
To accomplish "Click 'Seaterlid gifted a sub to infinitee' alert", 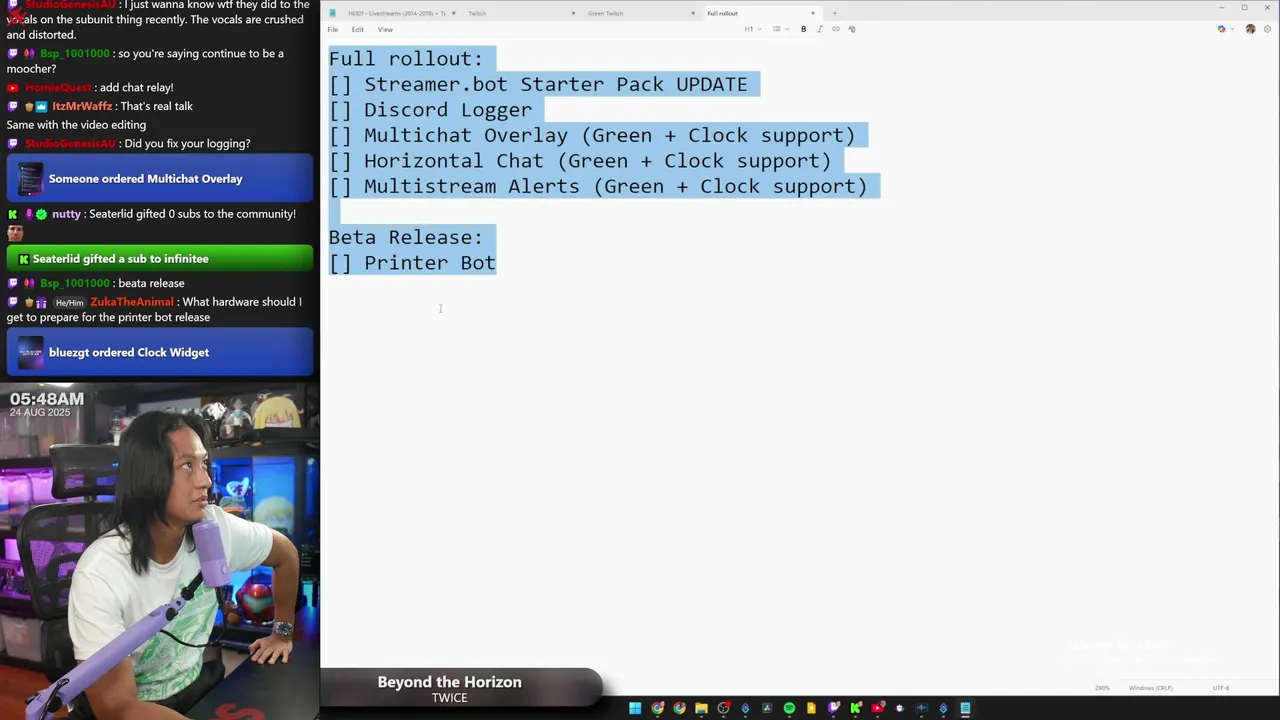I will click(x=160, y=259).
